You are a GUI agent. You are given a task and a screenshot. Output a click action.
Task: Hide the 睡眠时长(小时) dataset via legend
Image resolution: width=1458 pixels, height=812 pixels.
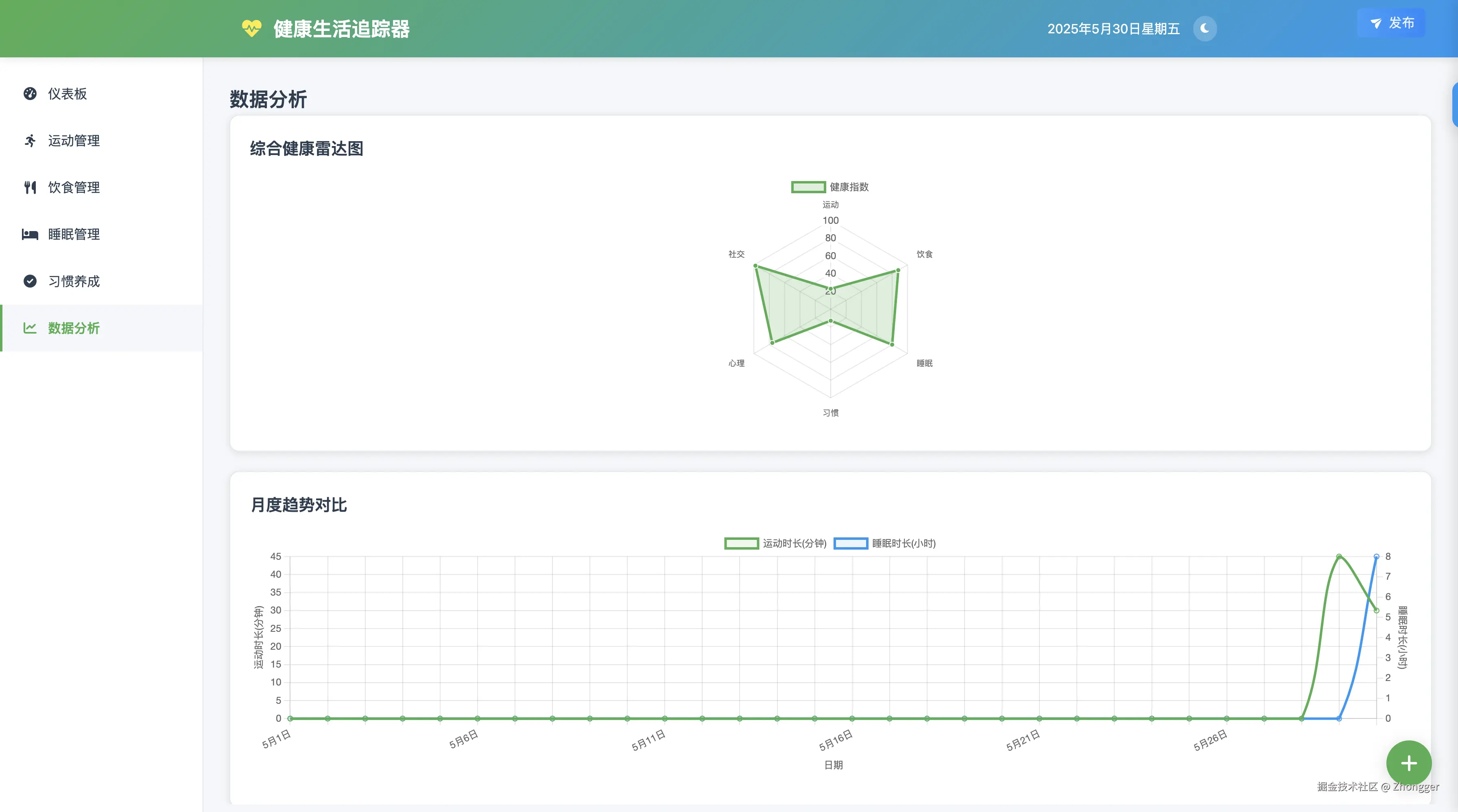(884, 543)
